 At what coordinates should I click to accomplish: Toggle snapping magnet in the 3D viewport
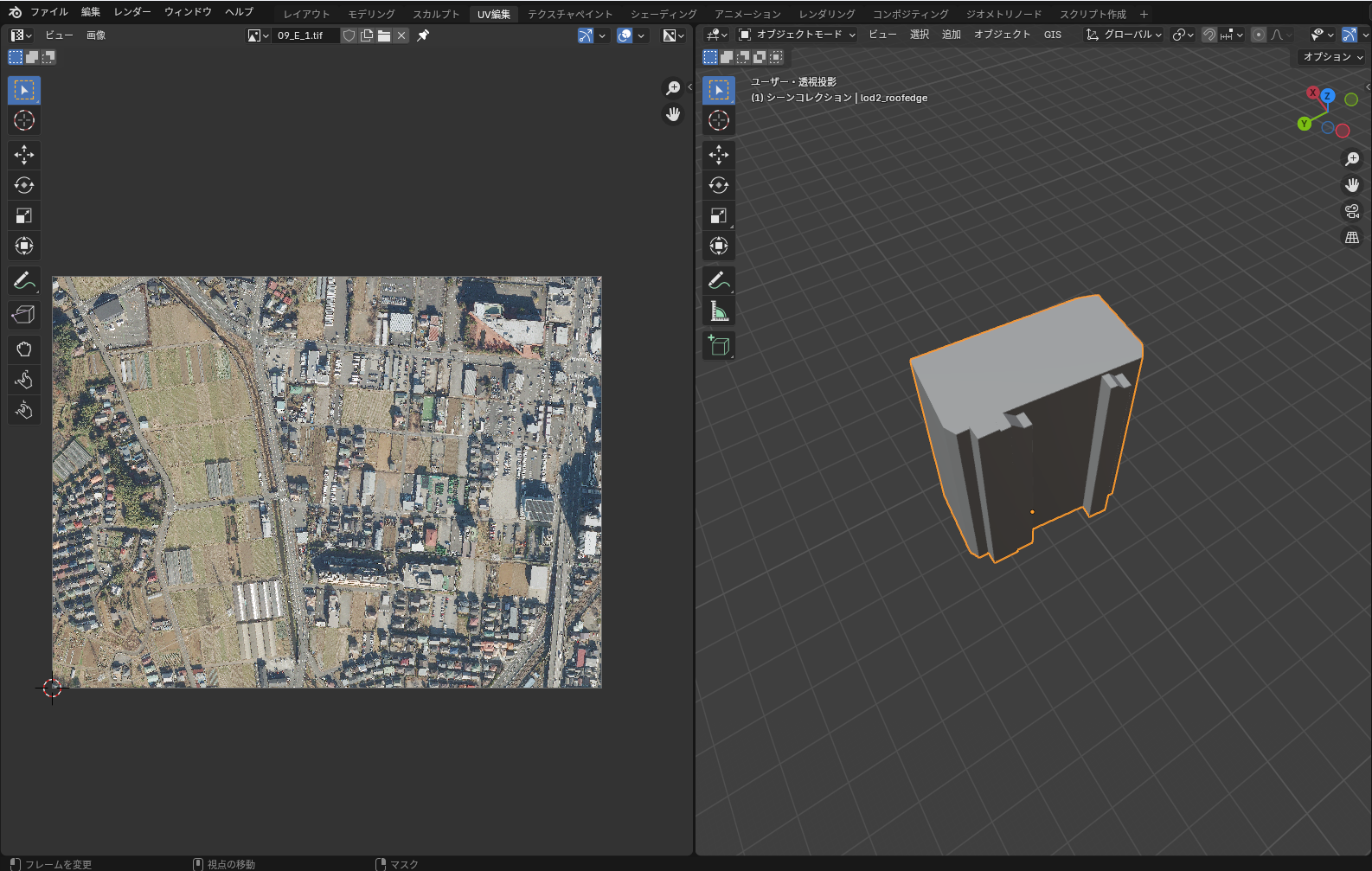point(1209,35)
